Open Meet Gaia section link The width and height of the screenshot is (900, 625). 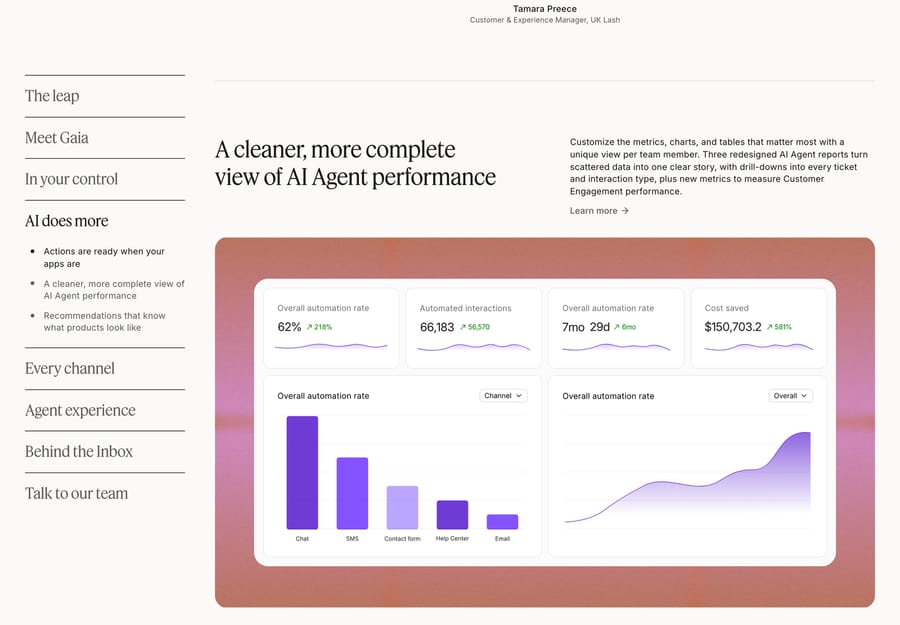click(57, 138)
